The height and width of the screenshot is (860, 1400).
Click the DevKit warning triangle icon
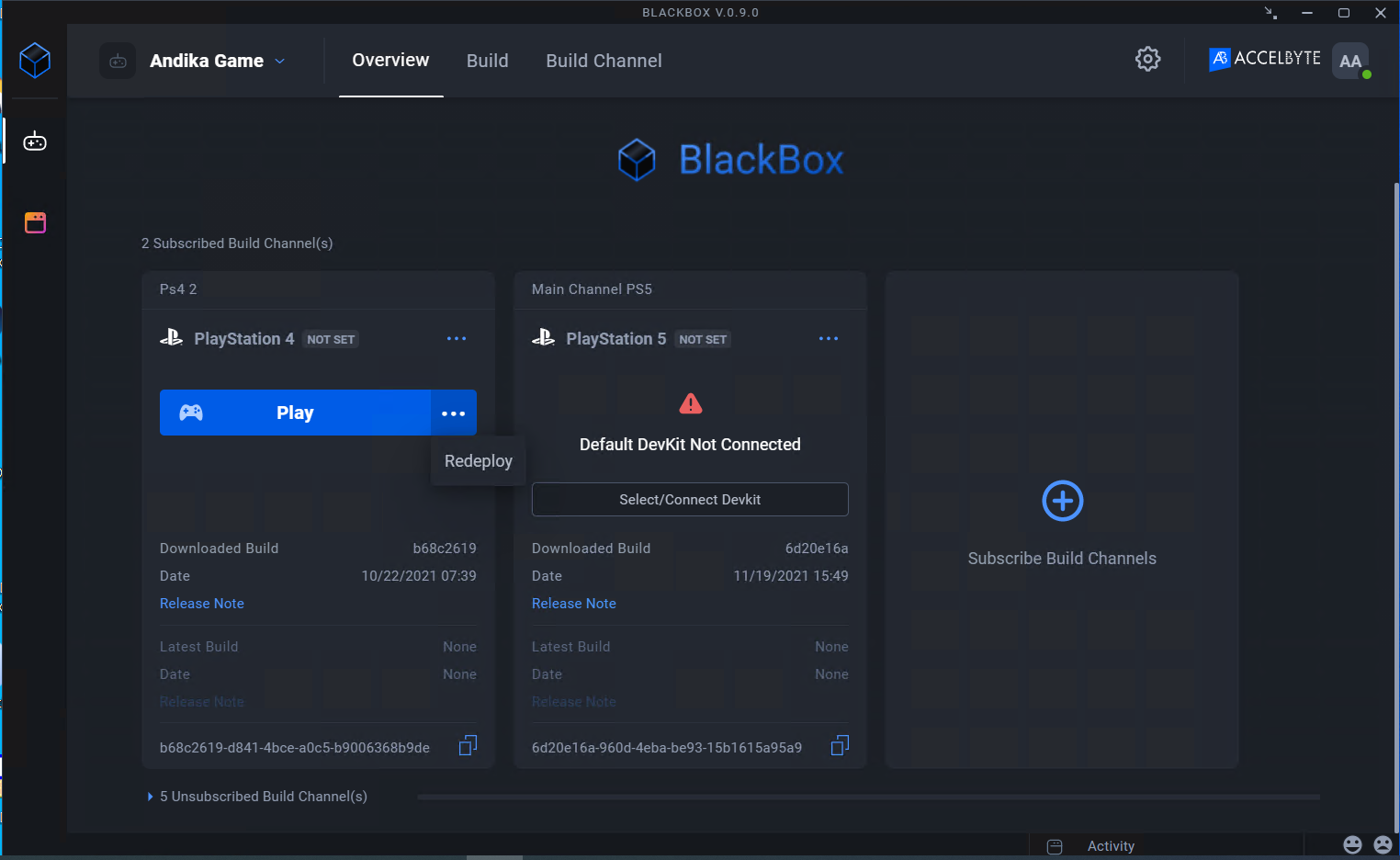pyautogui.click(x=691, y=403)
